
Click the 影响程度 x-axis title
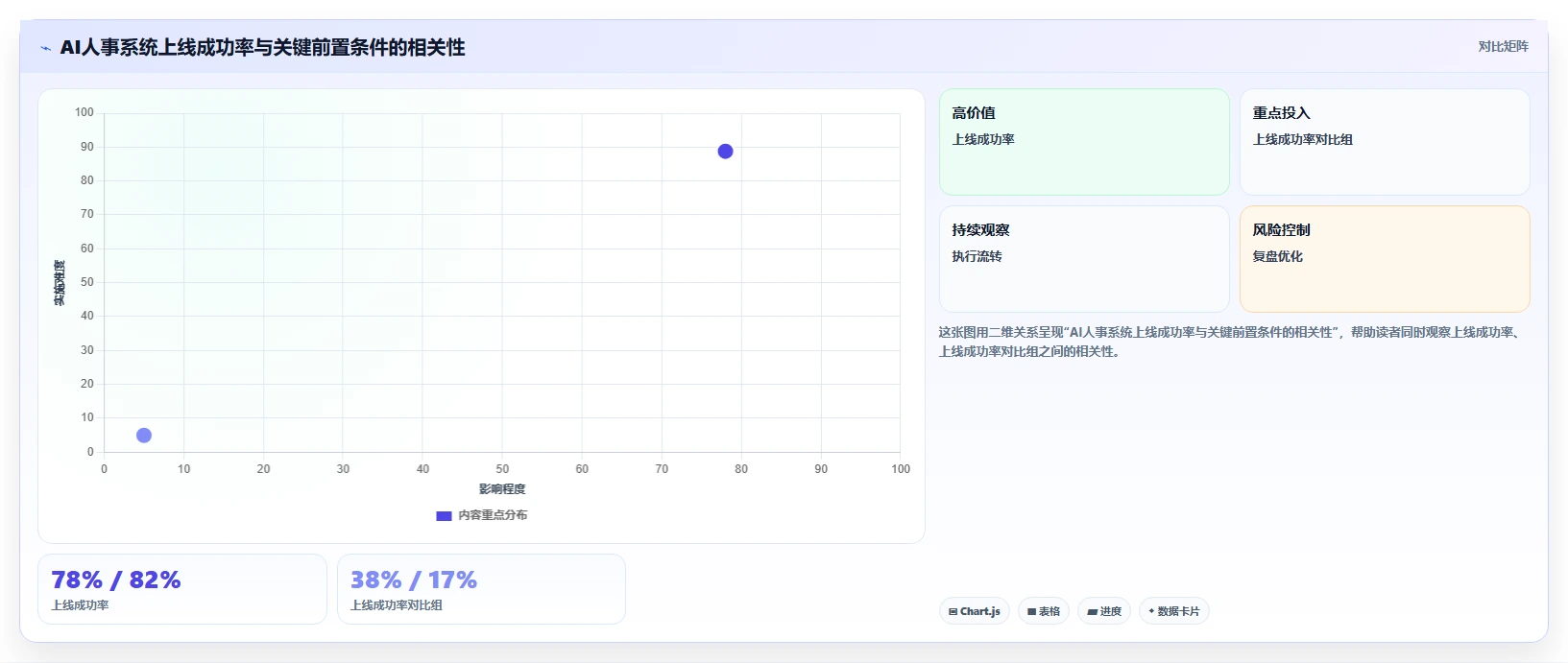click(502, 489)
